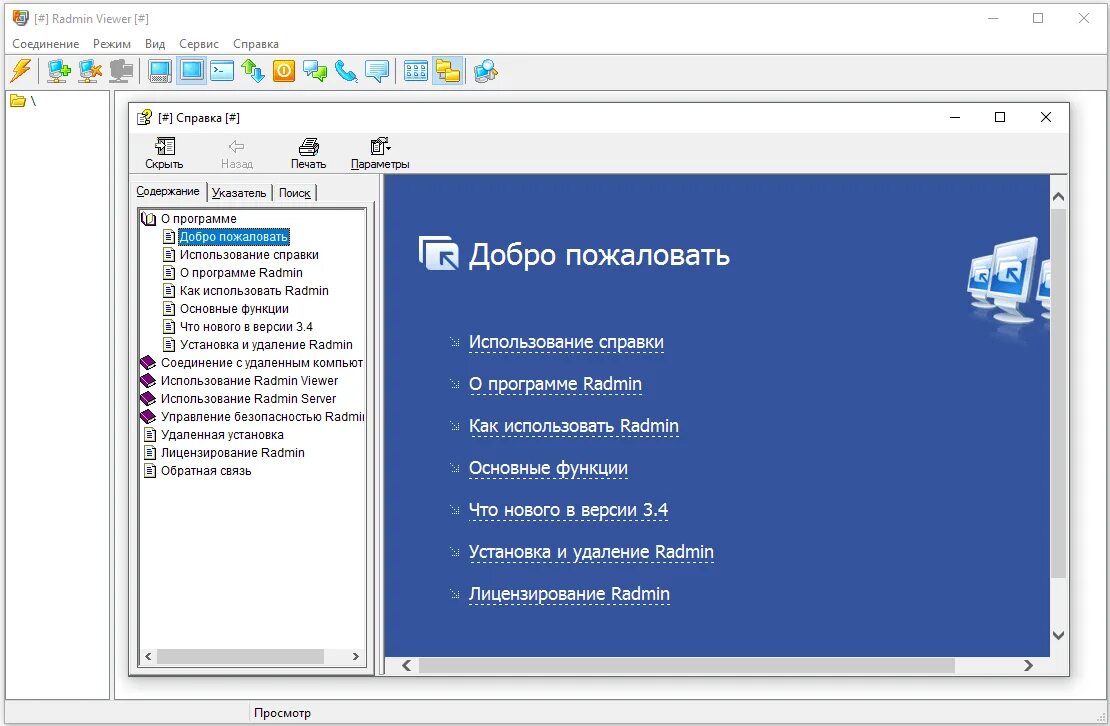Click the Печать print button
The image size is (1110, 726).
coord(308,154)
